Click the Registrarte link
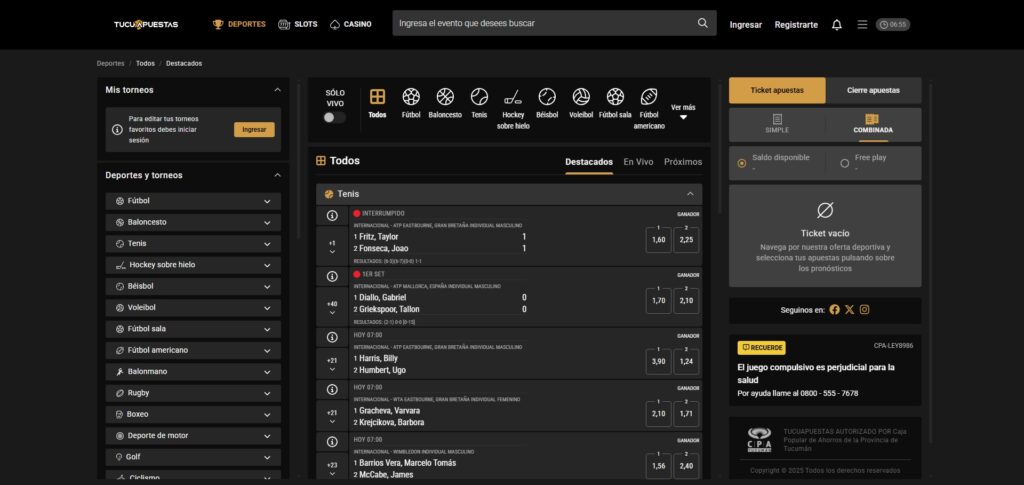The width and height of the screenshot is (1024, 485). [x=796, y=25]
